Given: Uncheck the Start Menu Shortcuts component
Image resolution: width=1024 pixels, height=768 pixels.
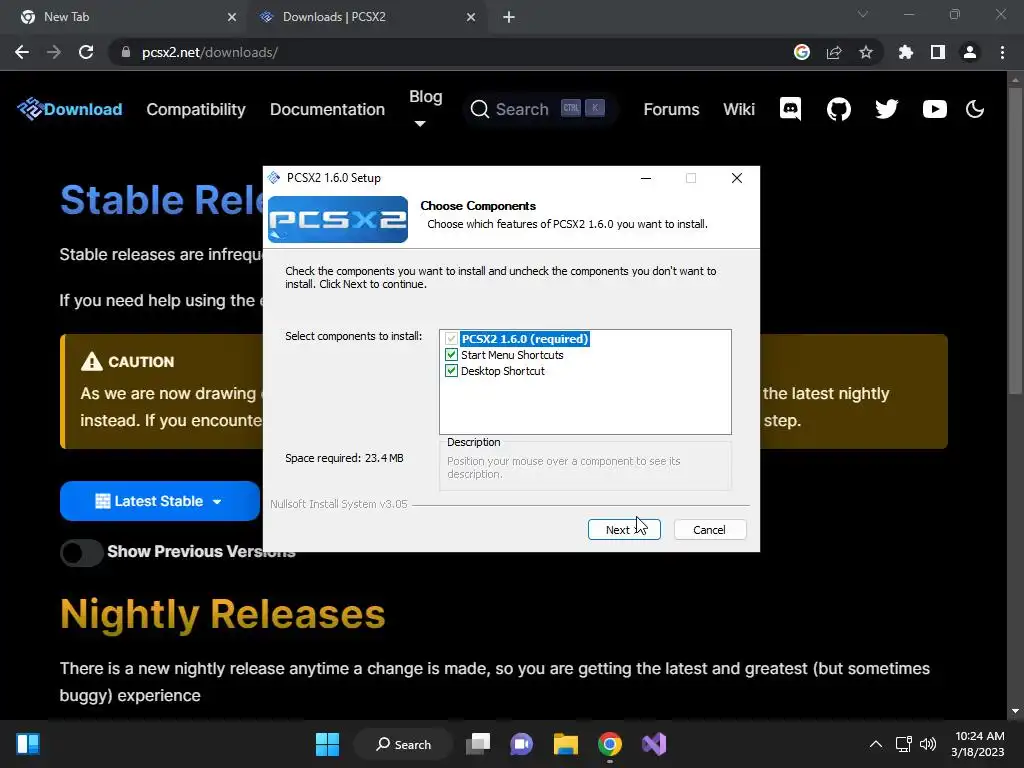Looking at the screenshot, I should pos(451,355).
